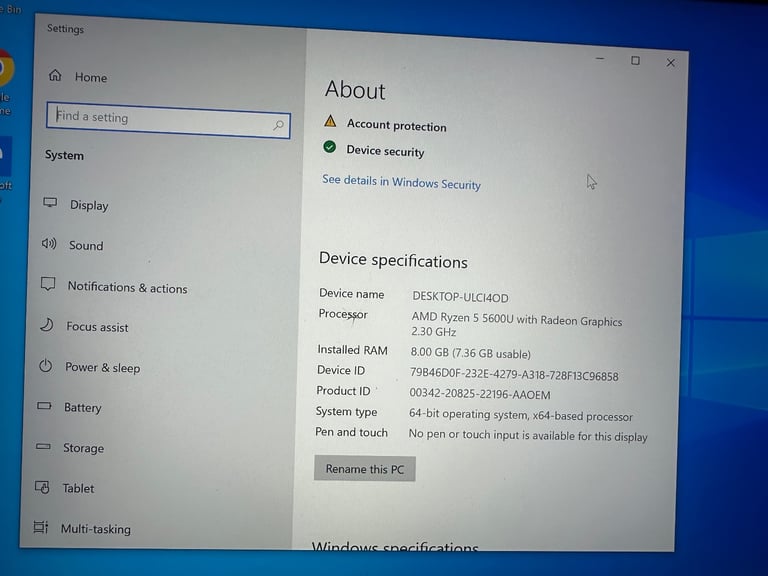Select Device ID 79B46D0F value

pyautogui.click(x=514, y=375)
